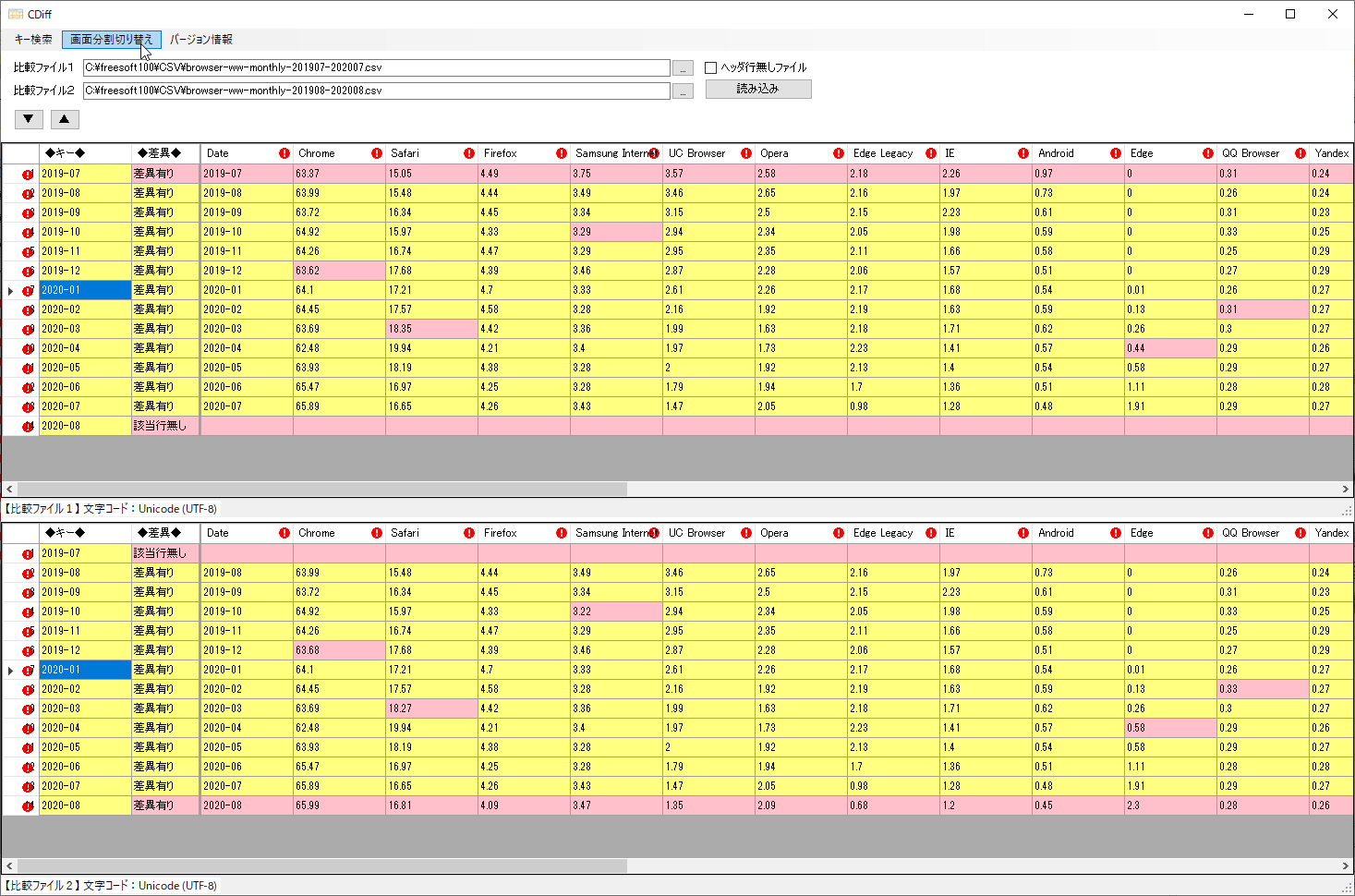Click the red error icon in bottom grid Chrome header
This screenshot has height=896, width=1355.
click(x=377, y=533)
